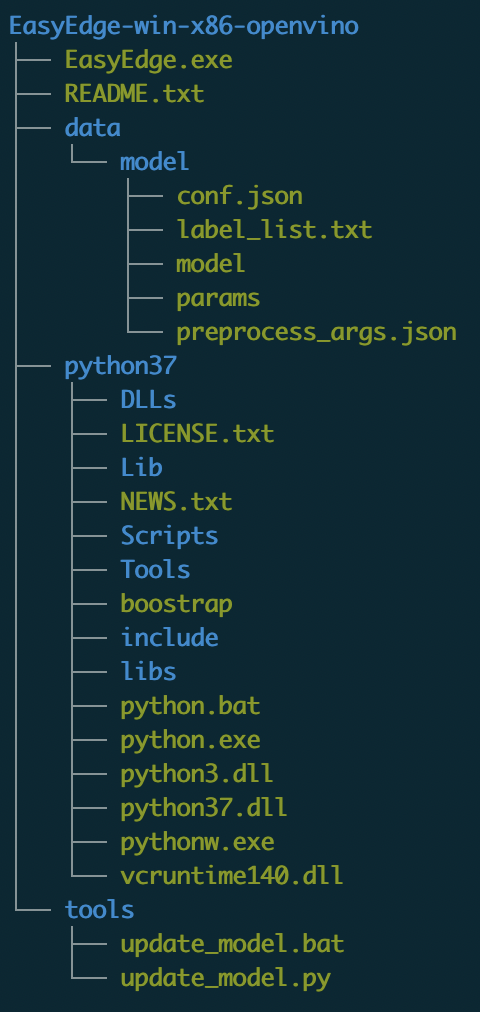480x1012 pixels.
Task: Select vcruntime140.dll file
Action: 232,876
